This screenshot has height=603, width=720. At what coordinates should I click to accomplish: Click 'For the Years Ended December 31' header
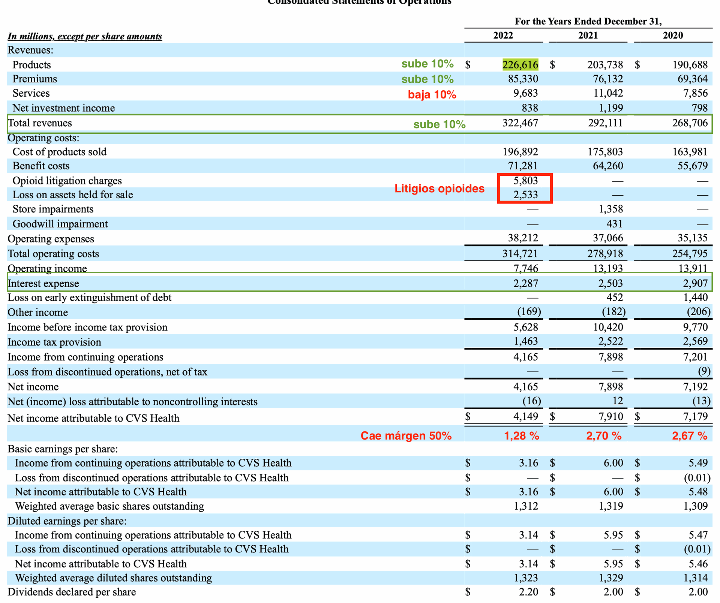pos(588,20)
